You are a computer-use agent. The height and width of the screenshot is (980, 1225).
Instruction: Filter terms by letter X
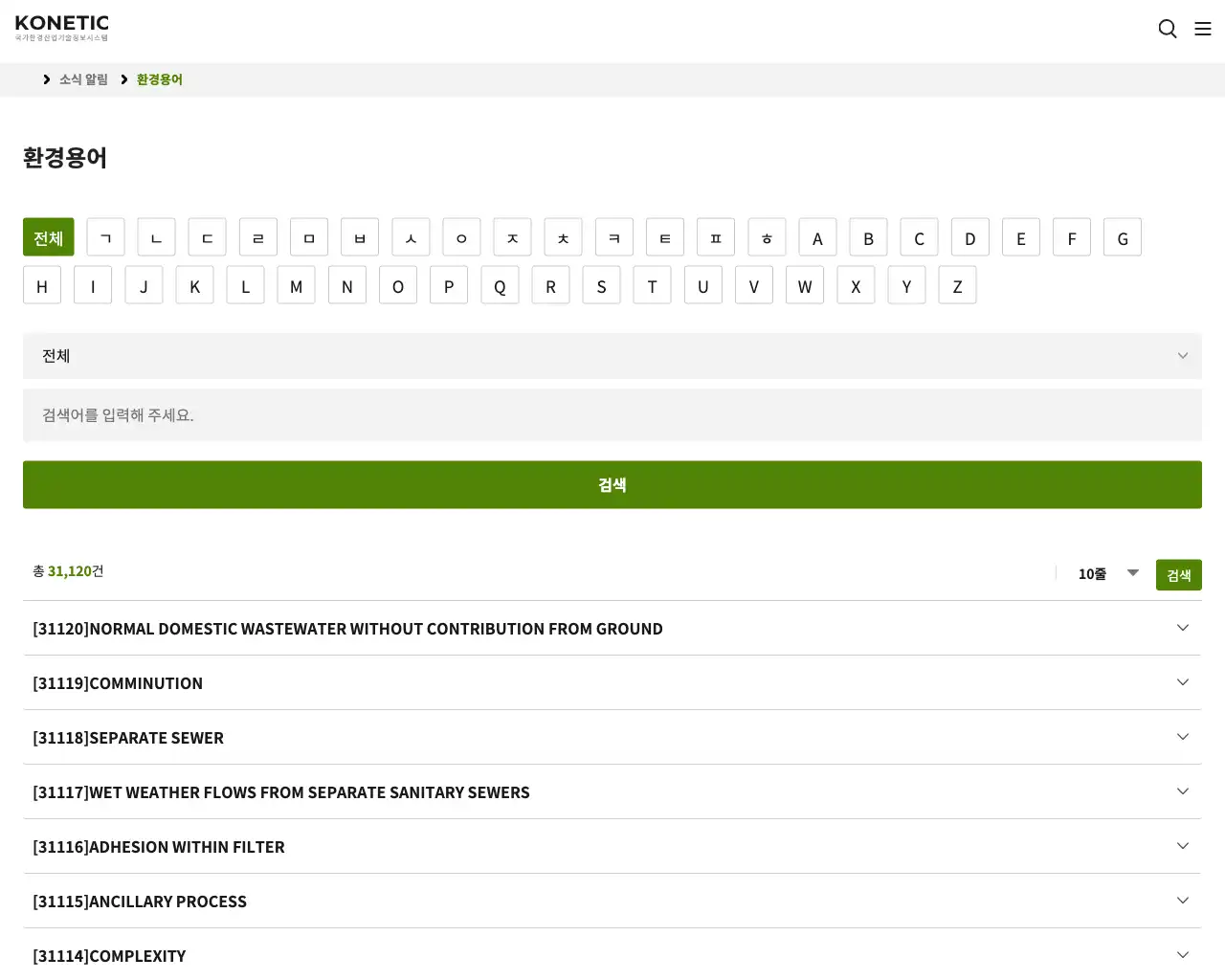(x=856, y=285)
